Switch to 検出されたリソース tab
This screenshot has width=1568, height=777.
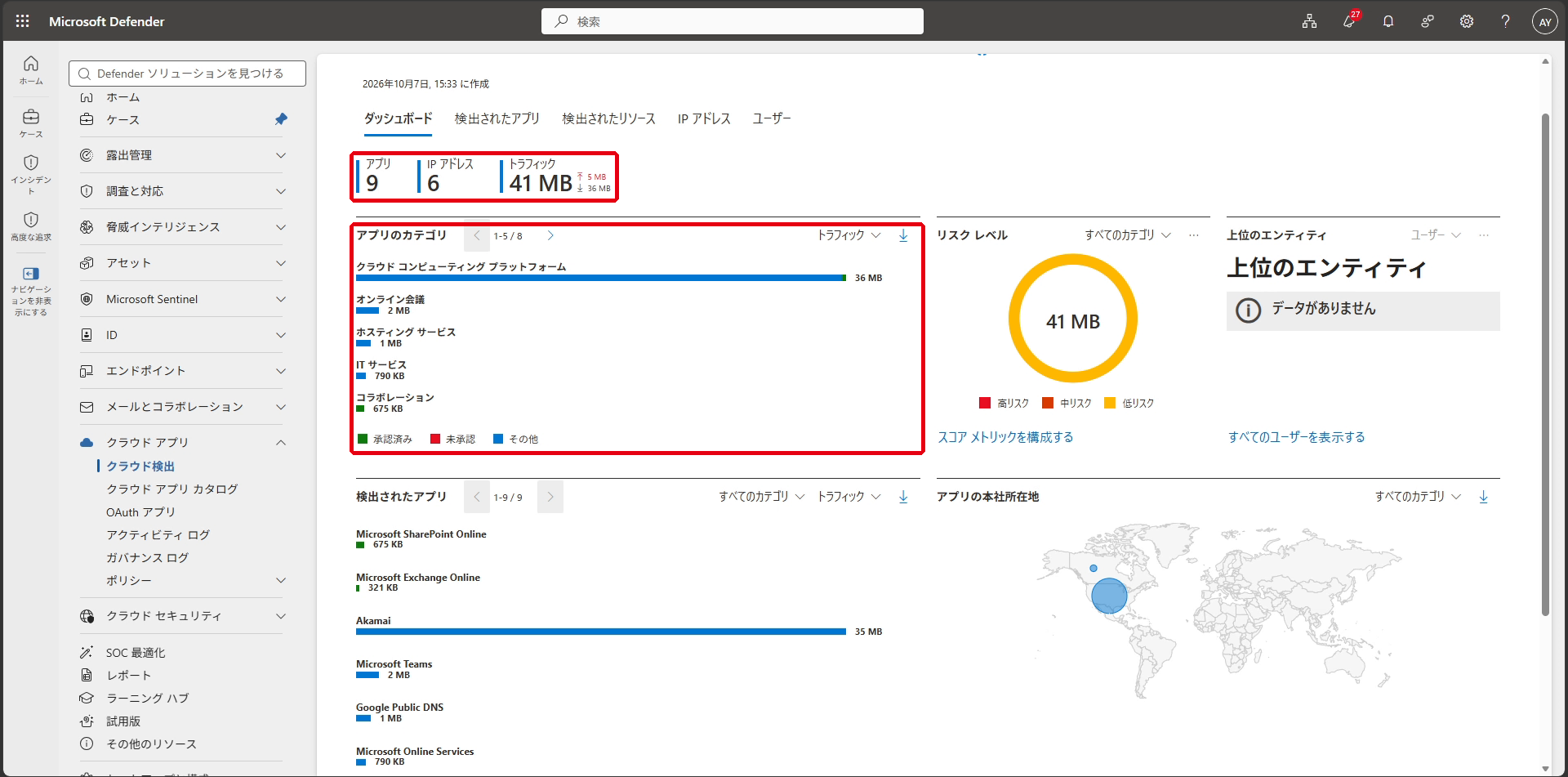[x=608, y=118]
